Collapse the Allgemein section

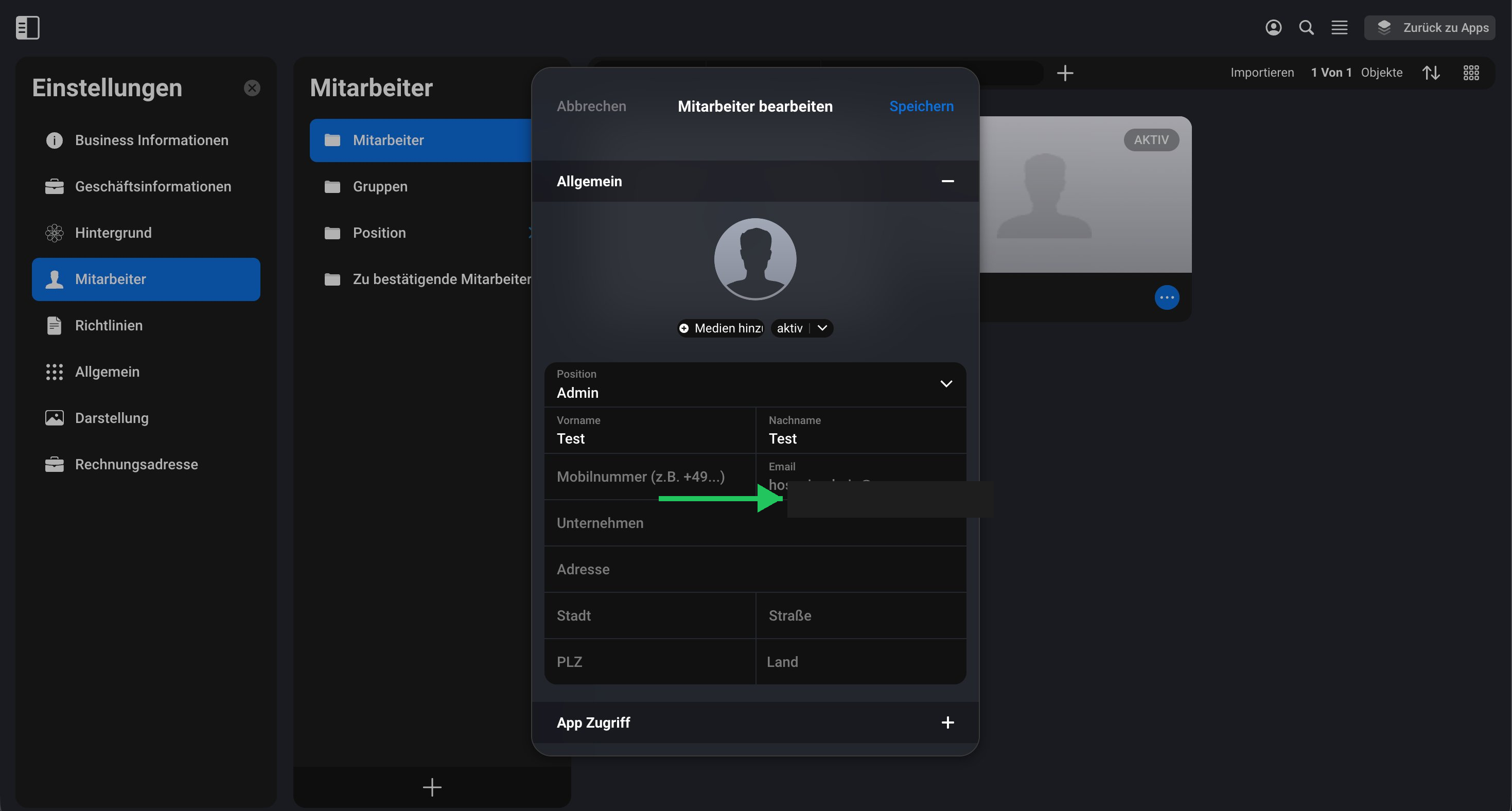click(x=947, y=181)
